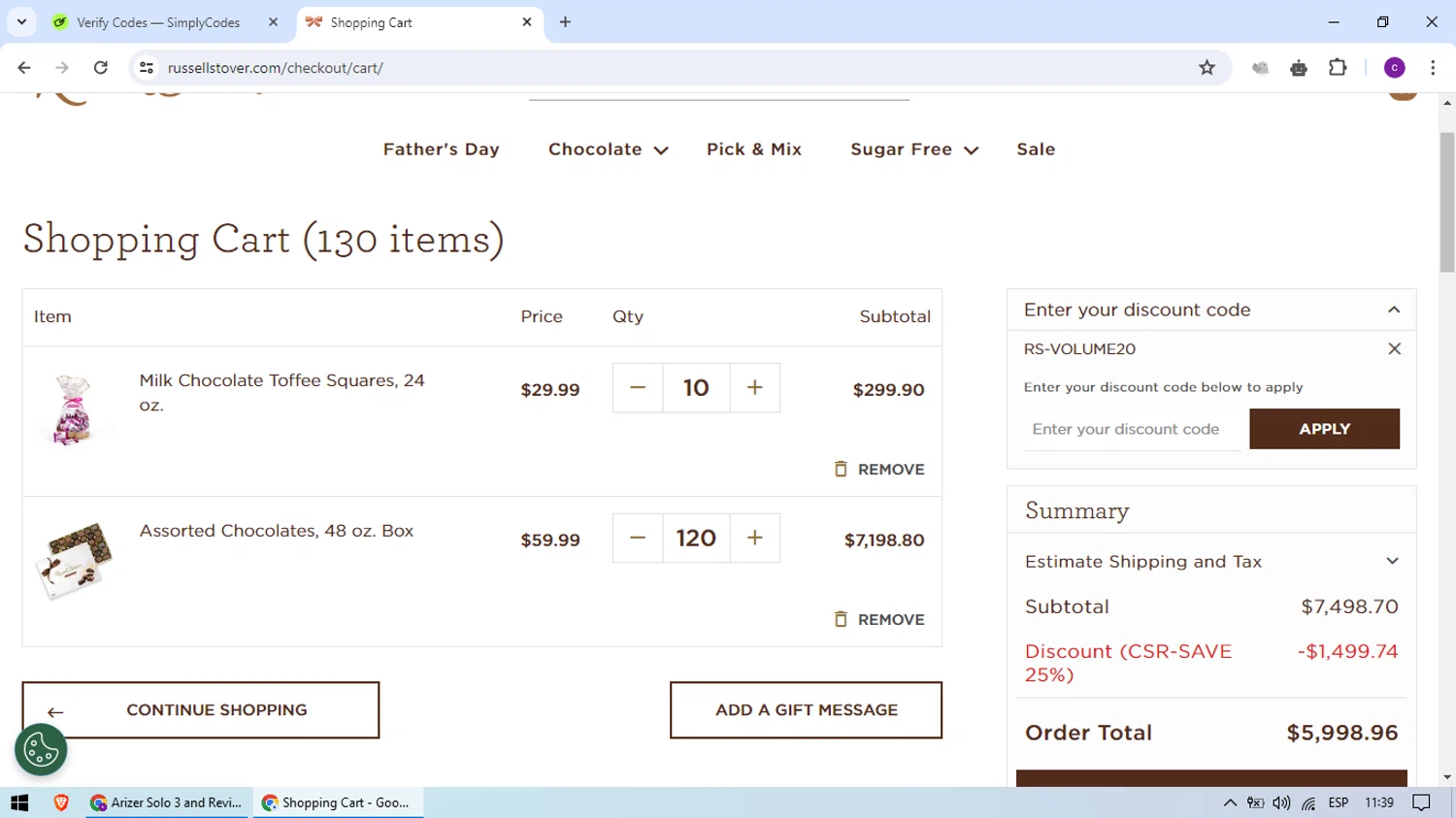Screen dimensions: 1456x818
Task: Focus the discount code input field
Action: [x=1132, y=429]
